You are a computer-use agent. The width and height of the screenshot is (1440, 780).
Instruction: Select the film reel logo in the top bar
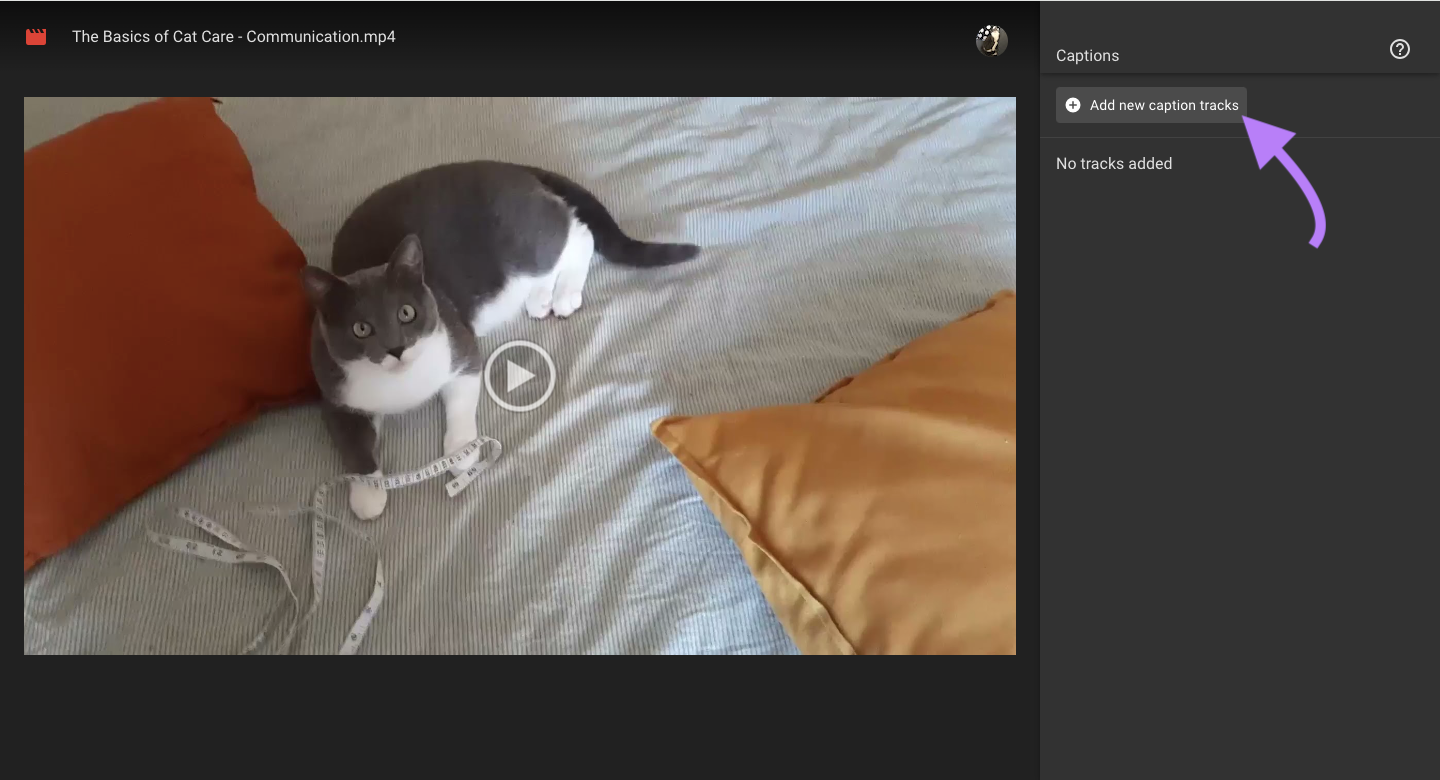click(x=35, y=36)
